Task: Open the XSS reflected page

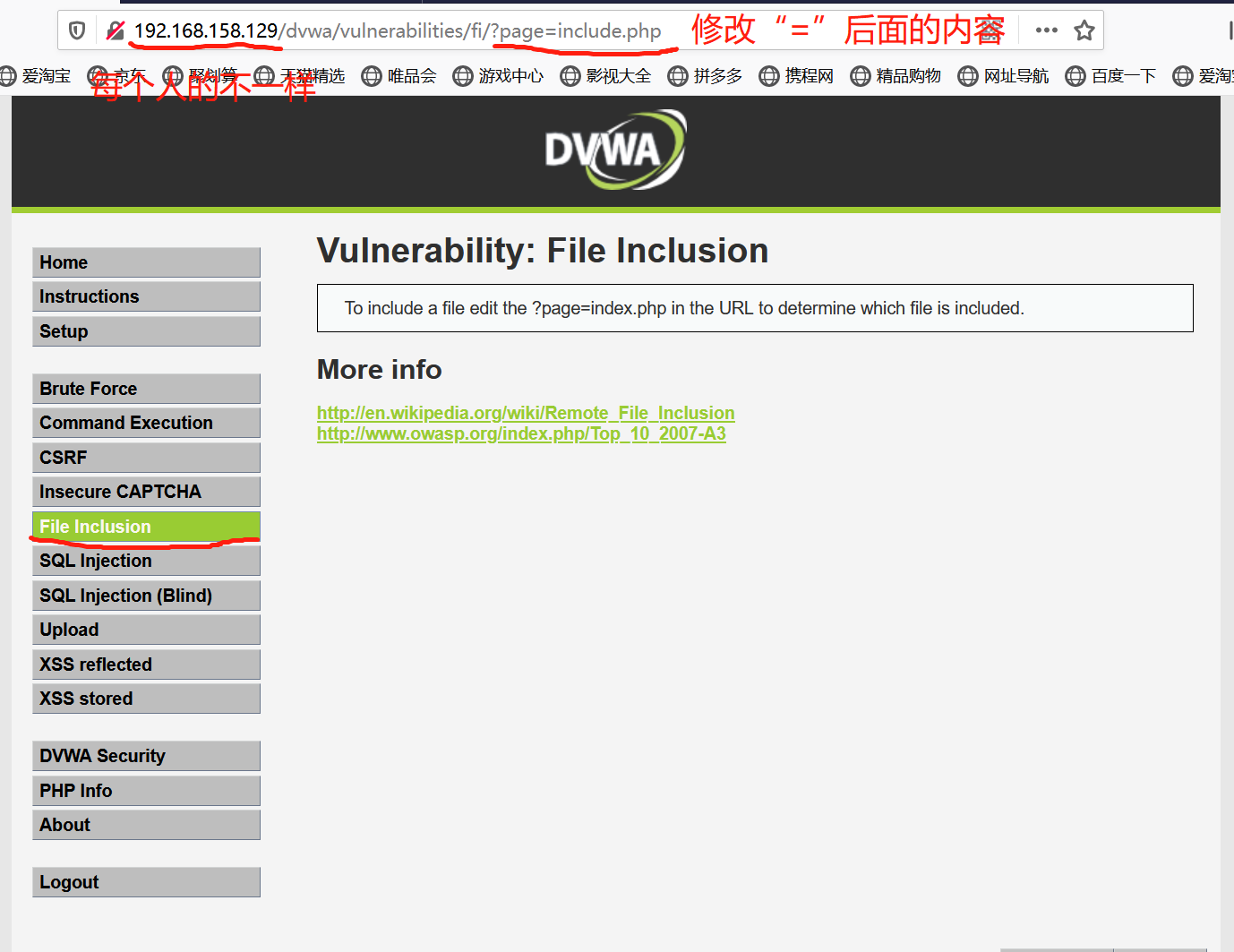Action: (x=146, y=665)
